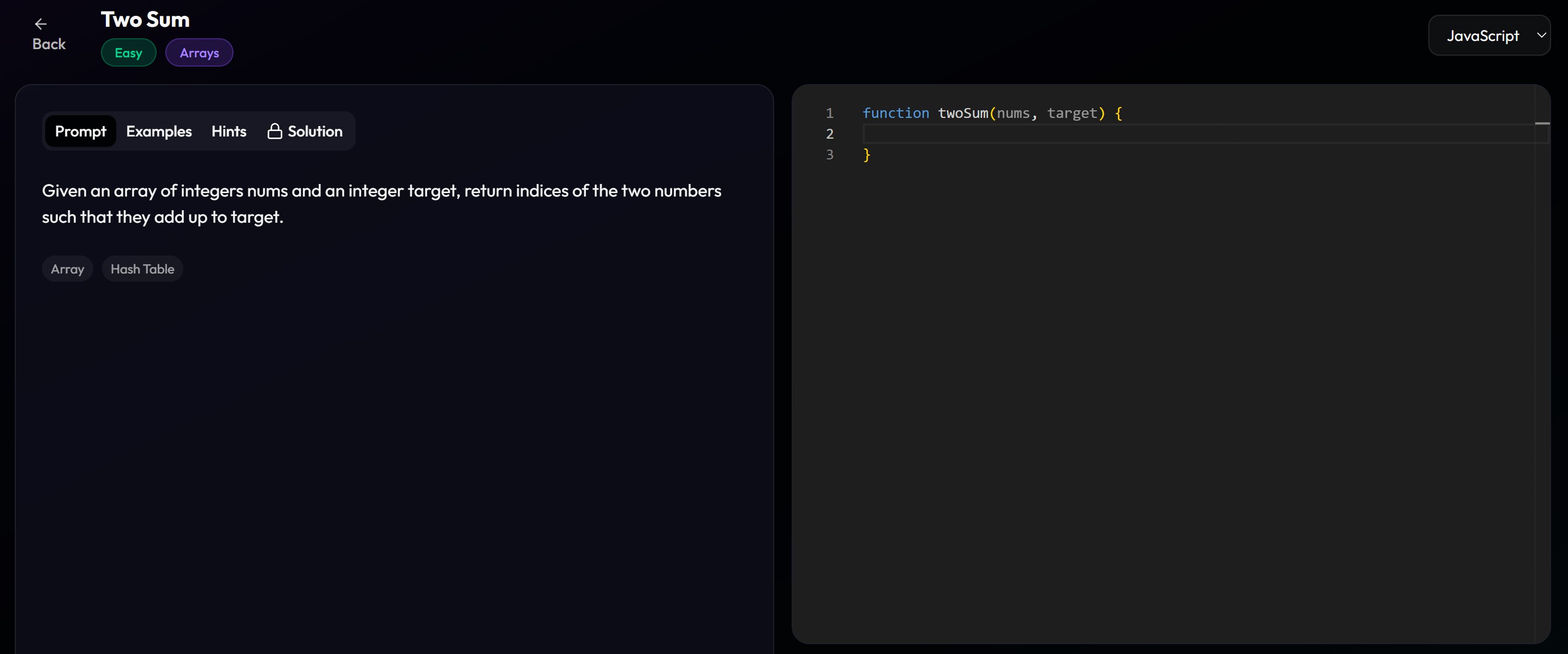Click the editor scrollbar position marker
The height and width of the screenshot is (654, 1568).
[x=1542, y=123]
